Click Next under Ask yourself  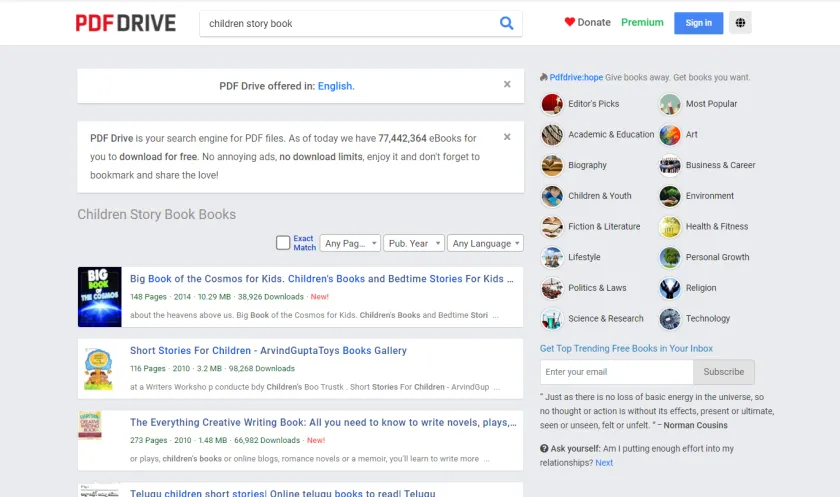(604, 463)
